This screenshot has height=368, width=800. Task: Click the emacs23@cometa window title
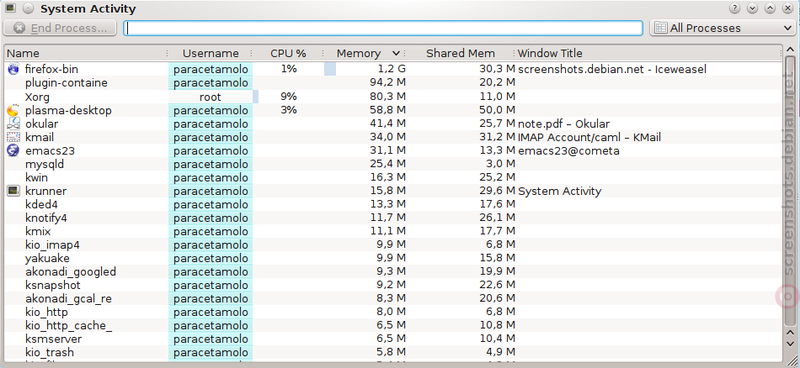[x=569, y=151]
